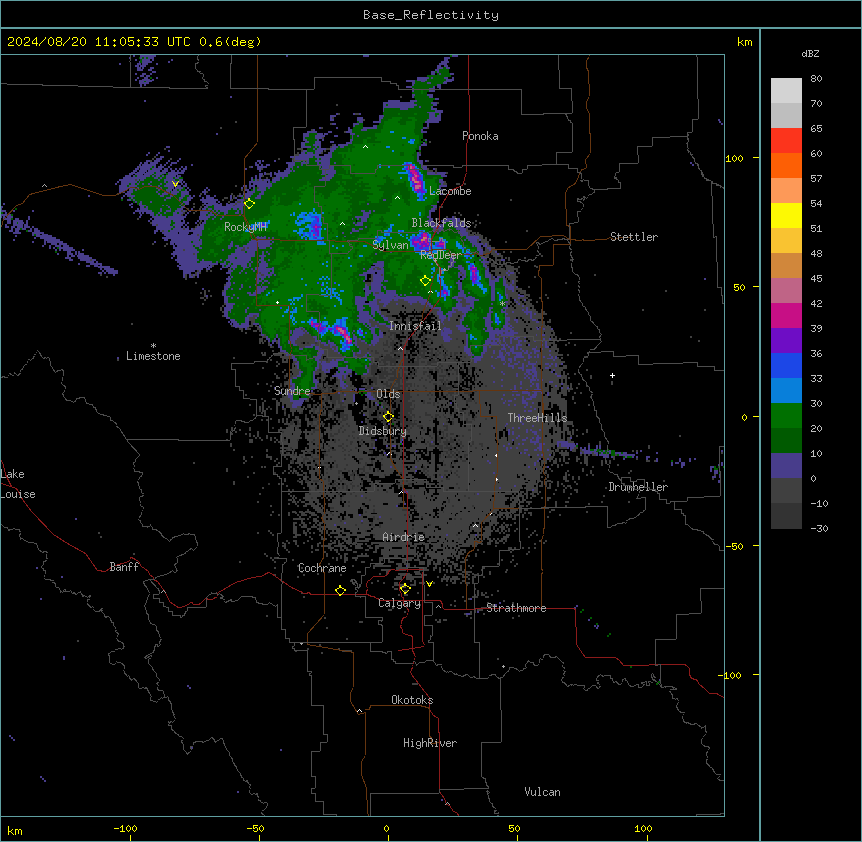Viewport: 862px width, 842px height.
Task: Select the Sylvan map label
Action: click(x=390, y=245)
